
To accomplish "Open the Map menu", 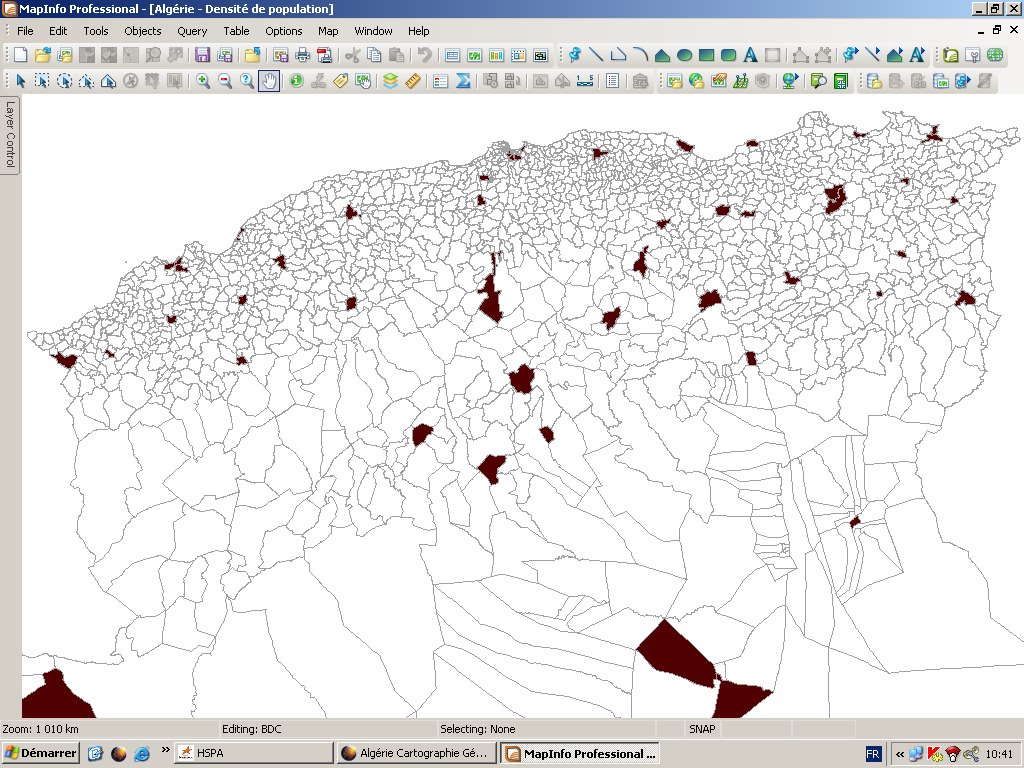I will (328, 31).
